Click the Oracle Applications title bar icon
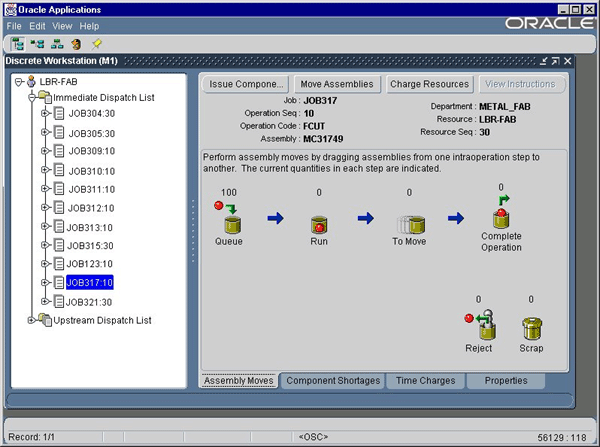 [x=11, y=10]
